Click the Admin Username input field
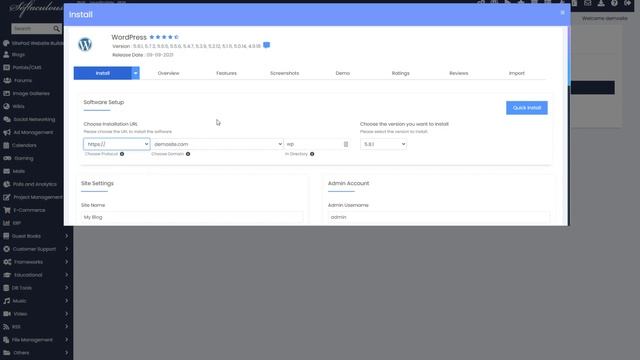The width and height of the screenshot is (640, 360). (439, 217)
